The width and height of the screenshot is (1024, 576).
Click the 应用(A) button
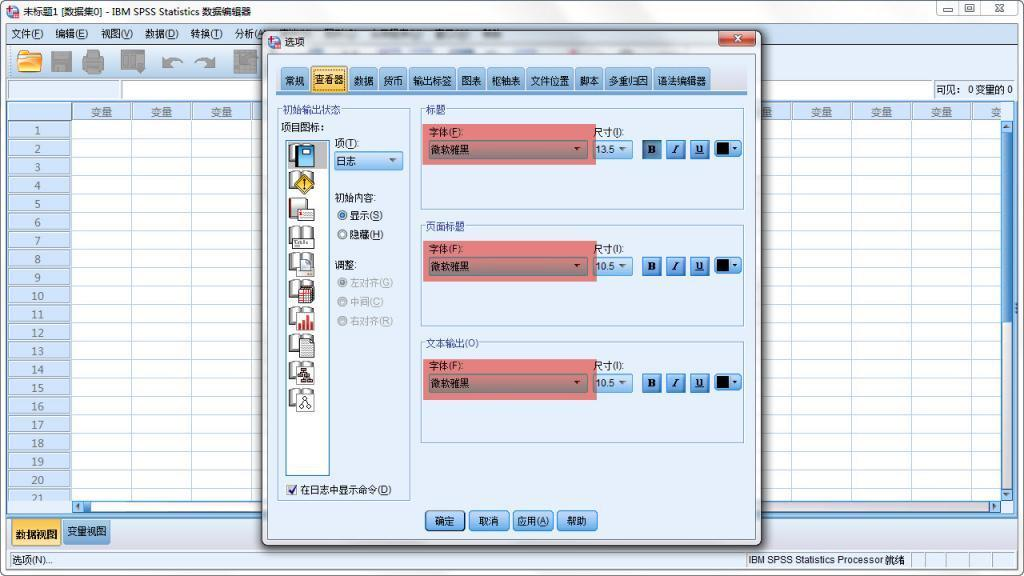[533, 521]
